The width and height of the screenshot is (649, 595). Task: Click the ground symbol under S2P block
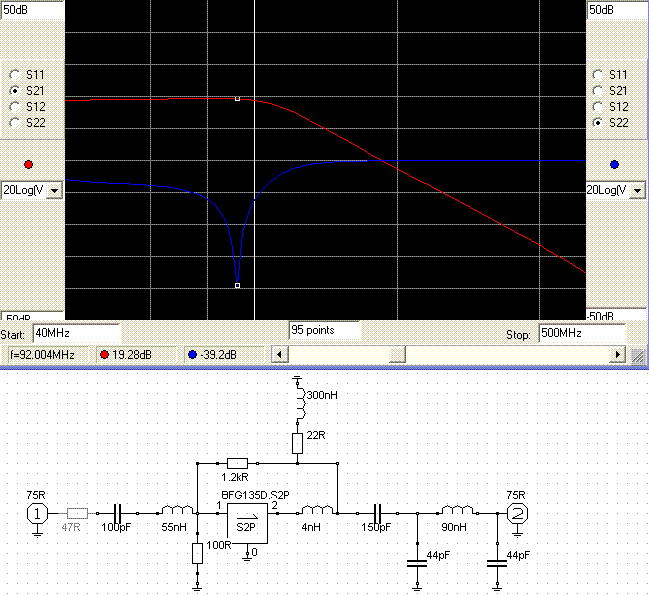[x=247, y=557]
